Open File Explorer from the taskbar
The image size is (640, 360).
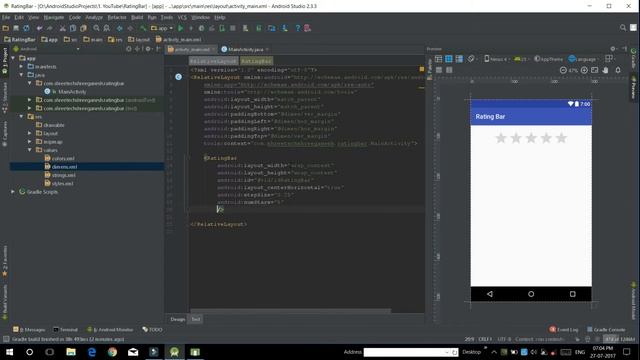coord(71,352)
